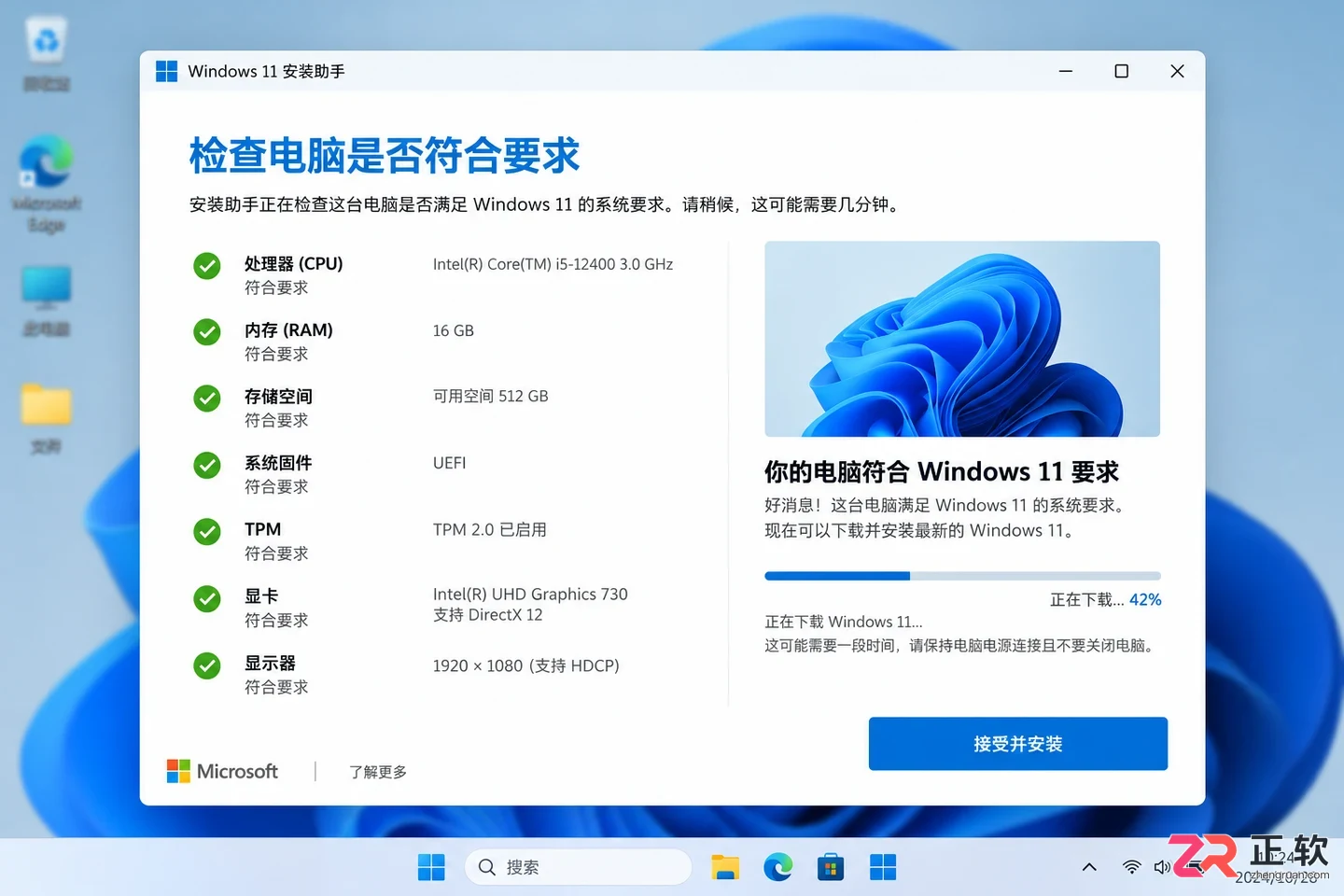Click the 可用空间 512 GB value
Viewport: 1344px width, 896px height.
pos(490,396)
